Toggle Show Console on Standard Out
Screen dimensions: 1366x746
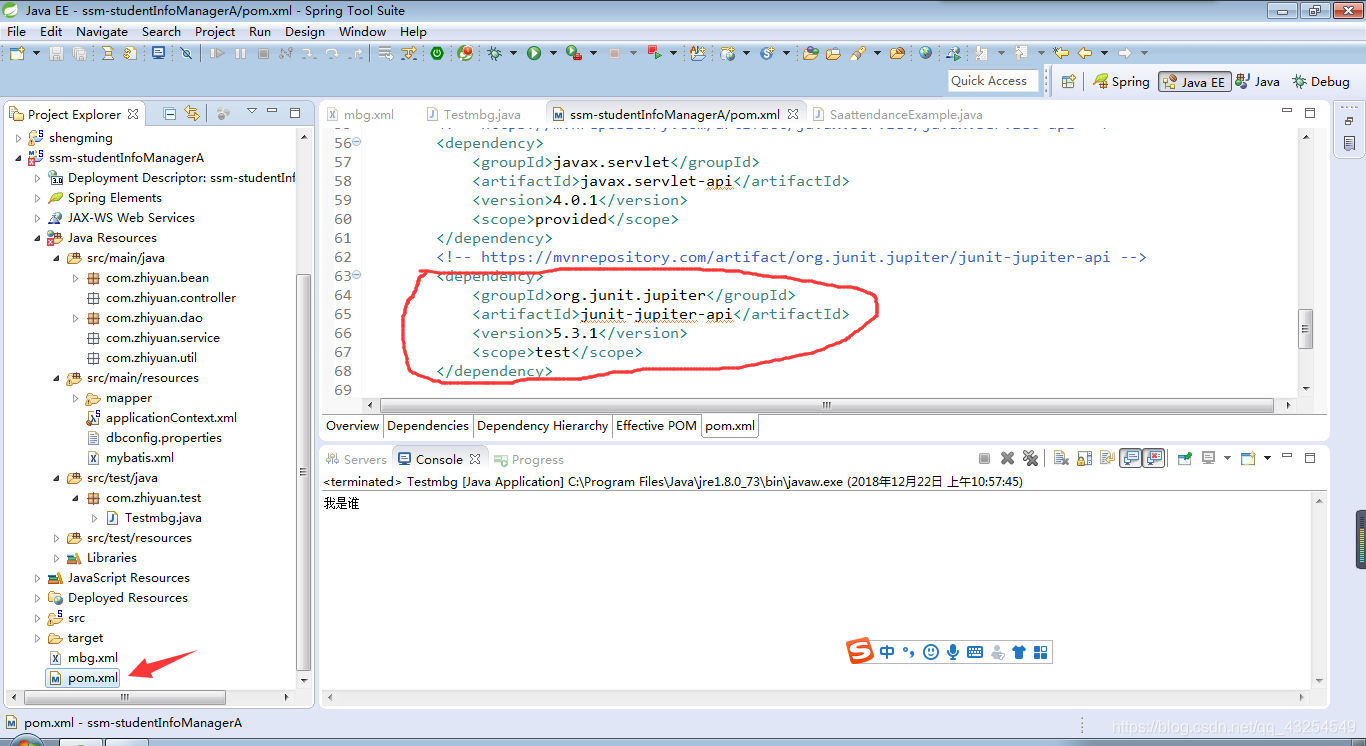tap(1130, 458)
